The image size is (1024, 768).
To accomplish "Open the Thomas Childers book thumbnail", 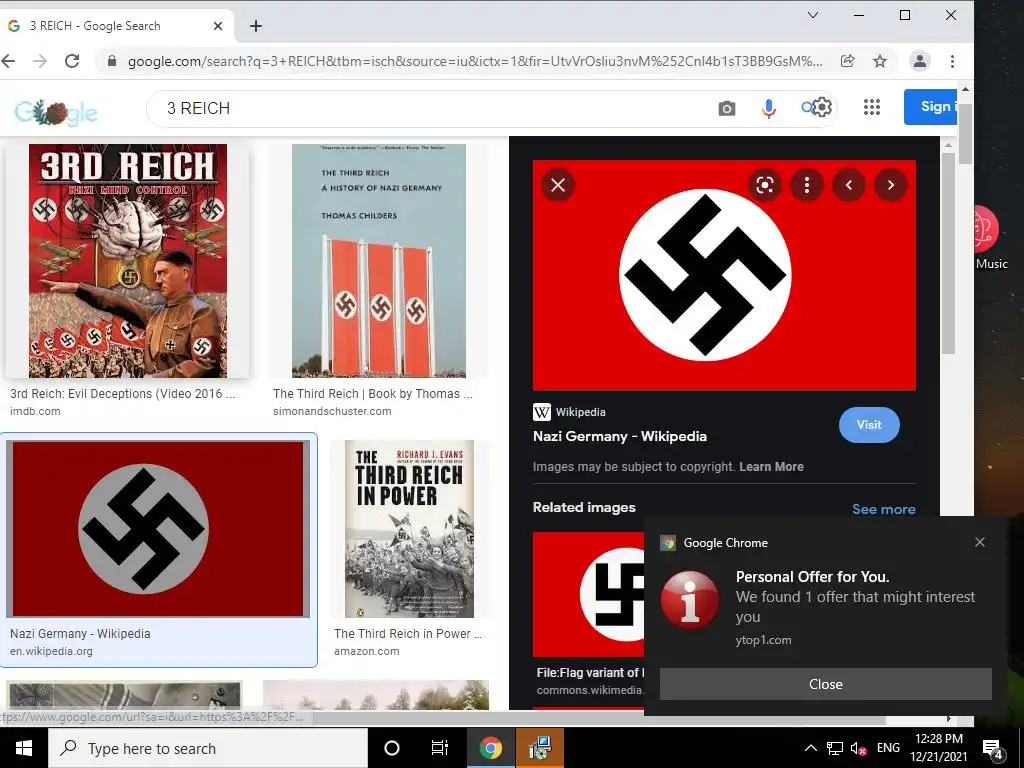I will pos(379,261).
